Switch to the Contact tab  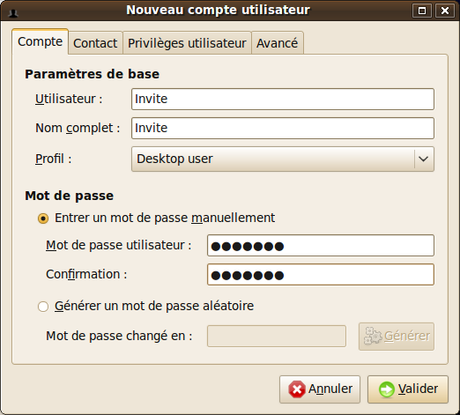[95, 43]
